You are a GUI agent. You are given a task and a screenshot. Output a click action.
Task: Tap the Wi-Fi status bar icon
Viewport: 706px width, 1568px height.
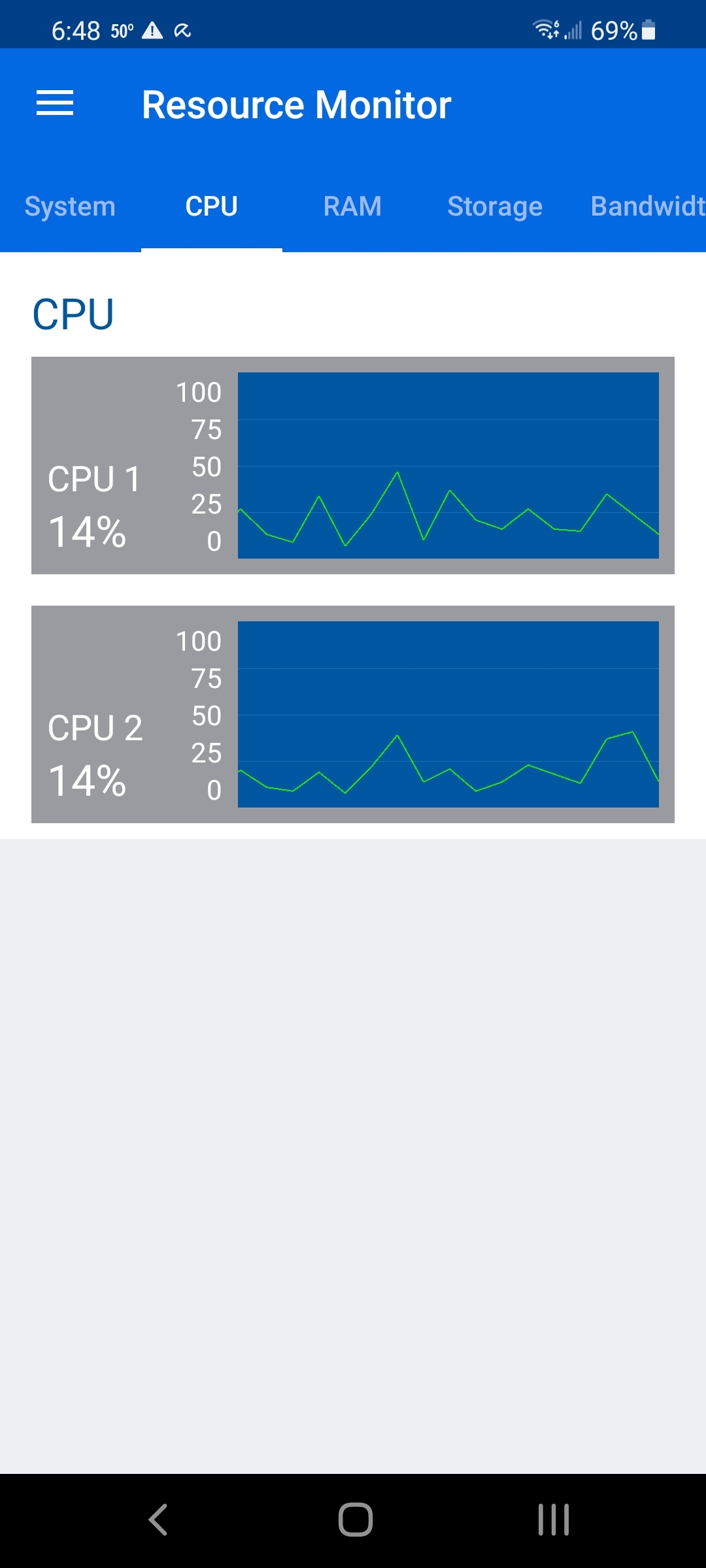pos(546,29)
